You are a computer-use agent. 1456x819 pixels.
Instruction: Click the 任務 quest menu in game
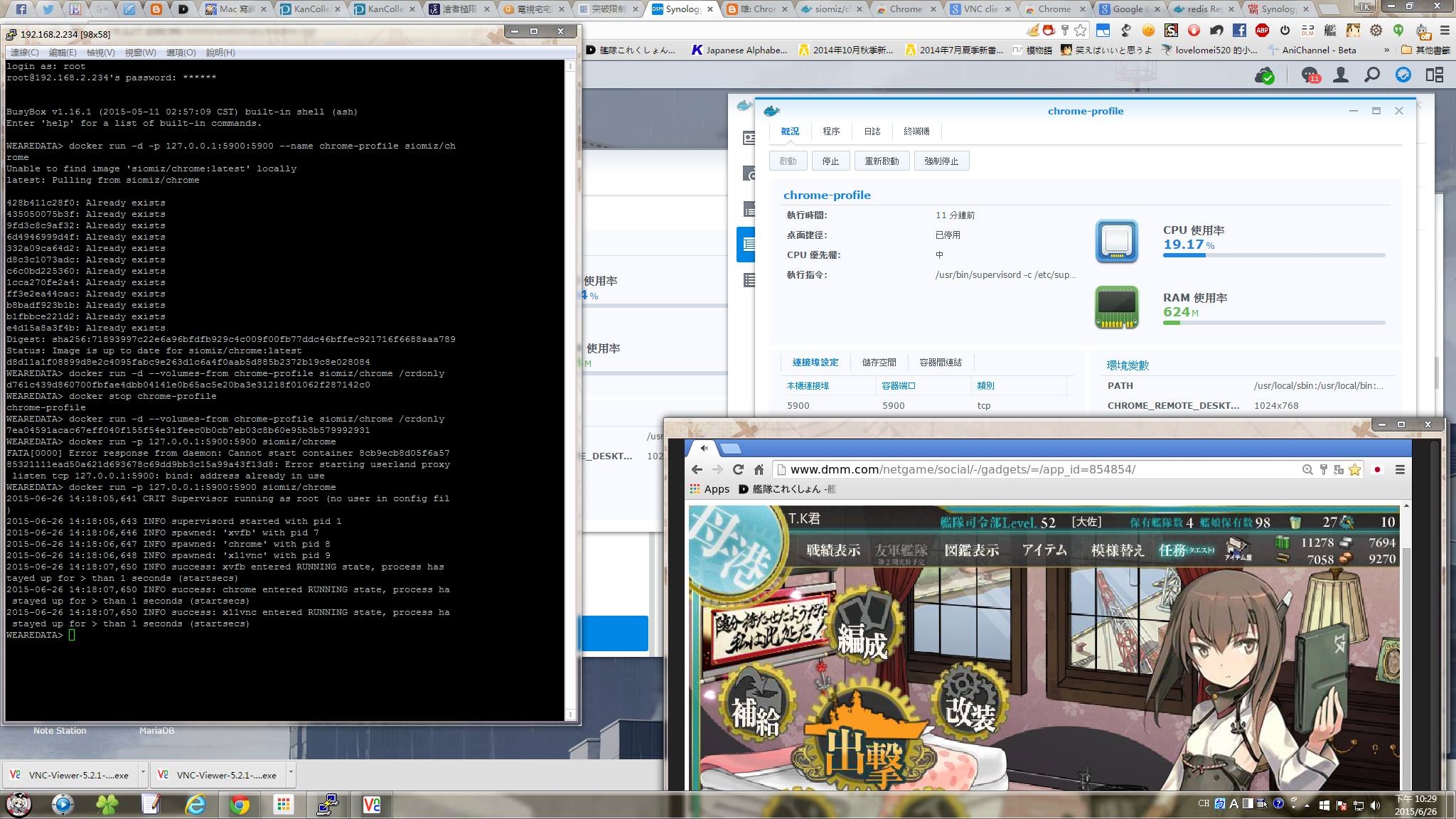coord(1187,550)
